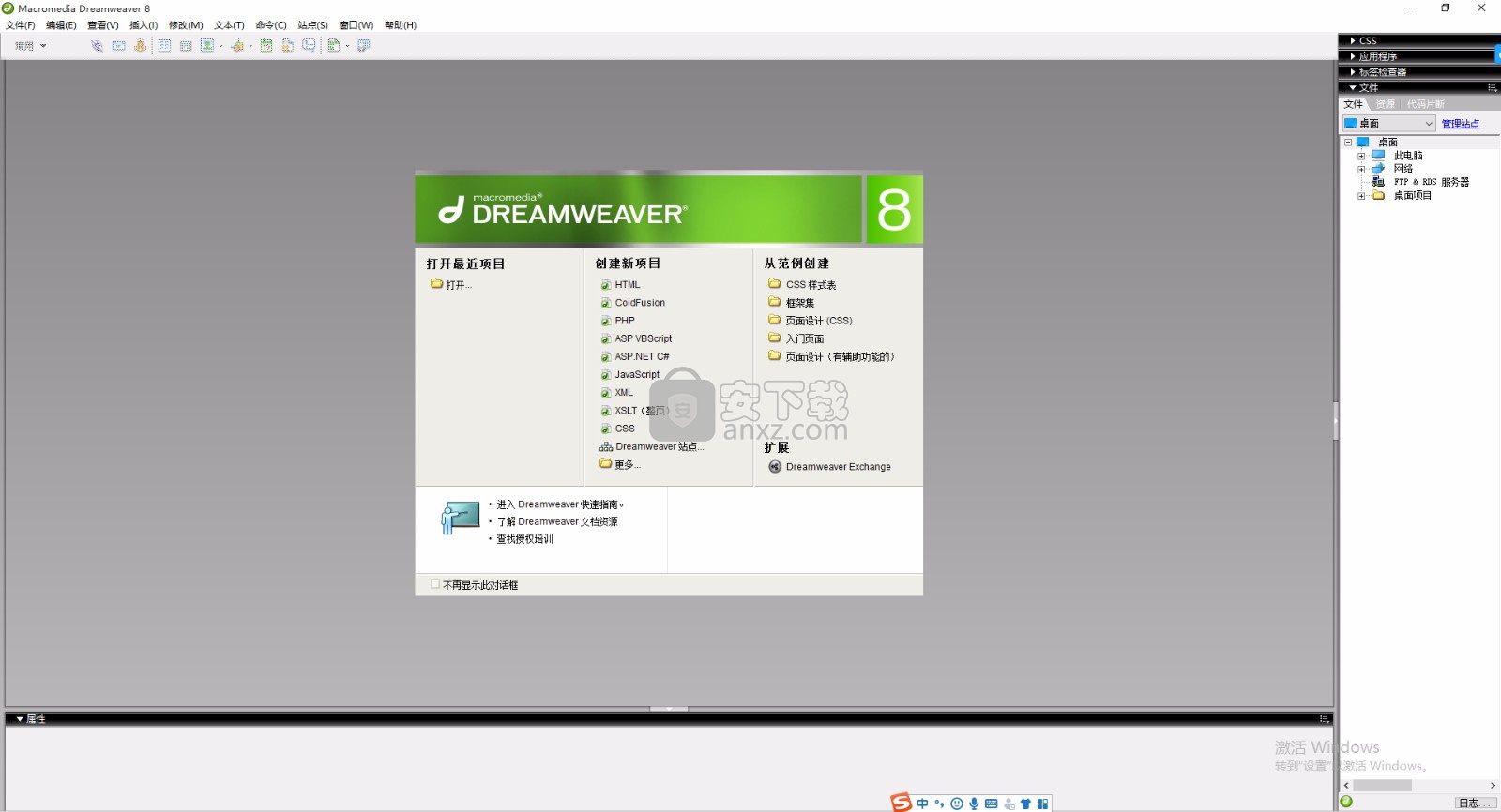The image size is (1501, 812).
Task: Click the Named Anchor toolbar icon
Action: click(140, 46)
